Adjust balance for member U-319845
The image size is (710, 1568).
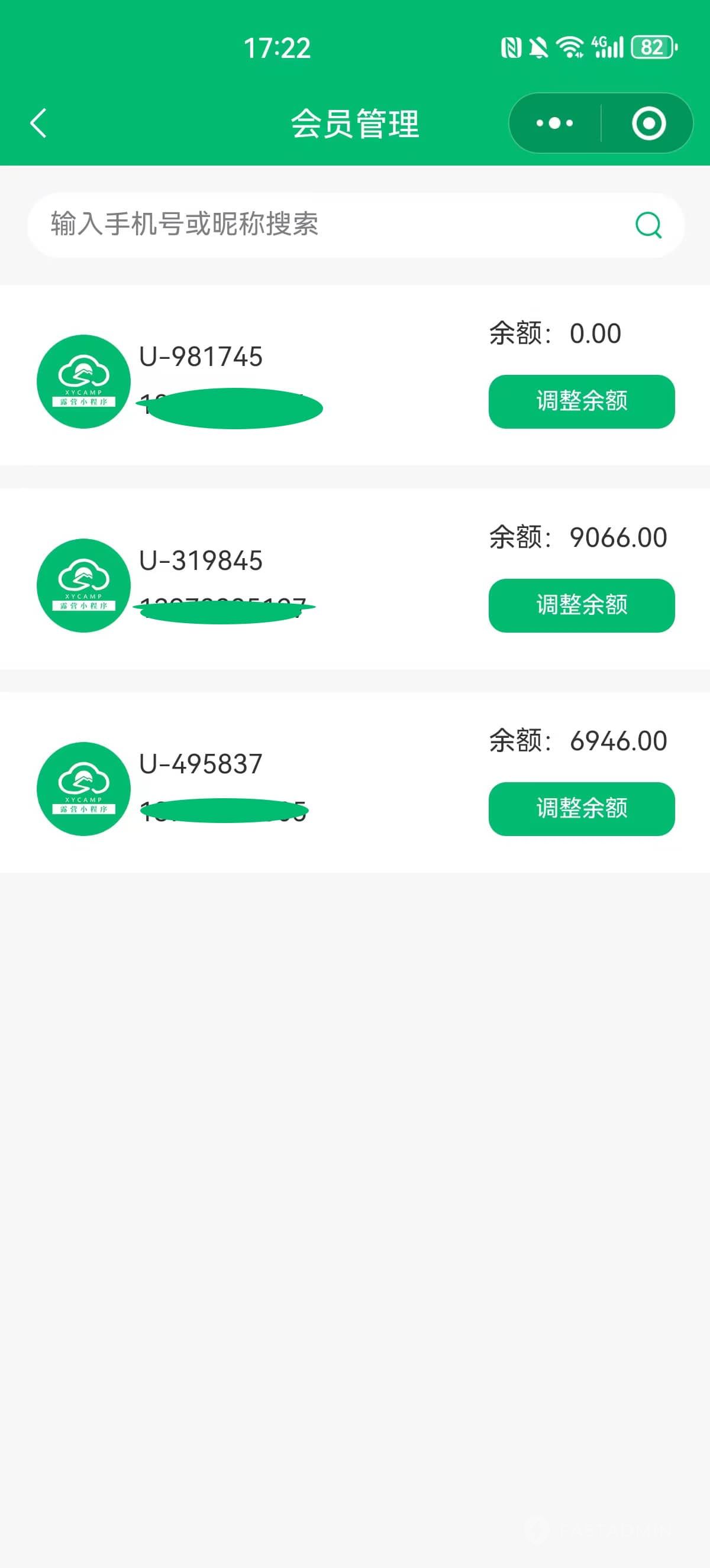pyautogui.click(x=582, y=605)
